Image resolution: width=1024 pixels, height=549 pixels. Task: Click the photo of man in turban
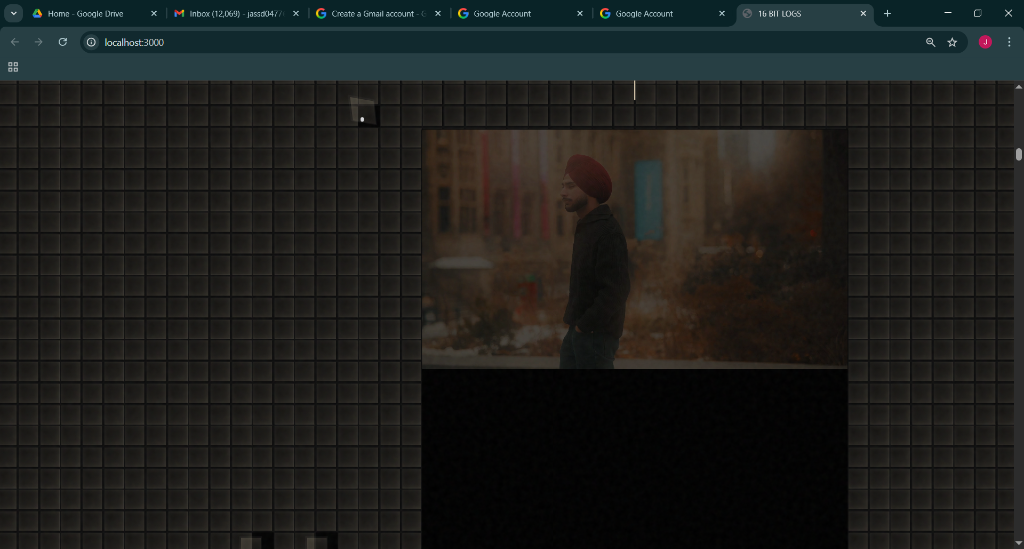coord(634,248)
